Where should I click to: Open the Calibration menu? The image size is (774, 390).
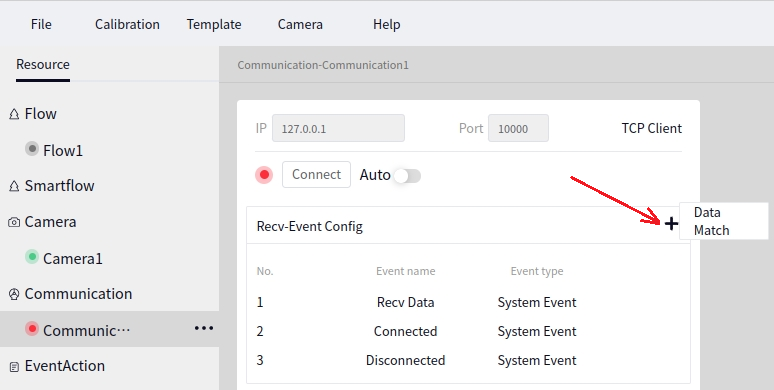tap(127, 24)
